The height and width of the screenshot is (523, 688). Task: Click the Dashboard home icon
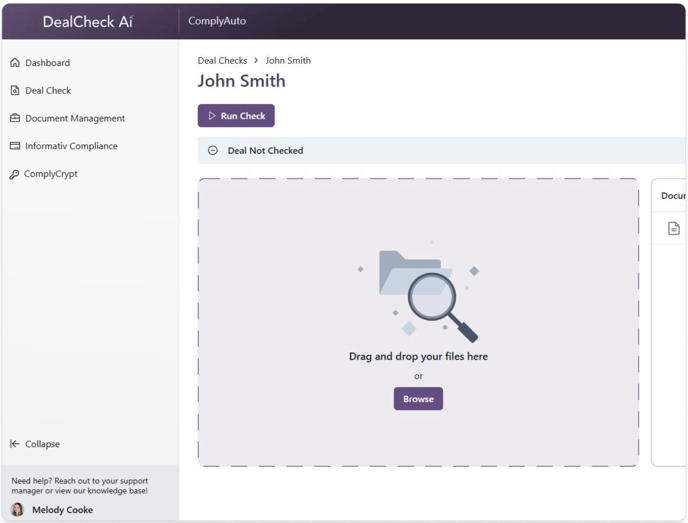(x=15, y=63)
